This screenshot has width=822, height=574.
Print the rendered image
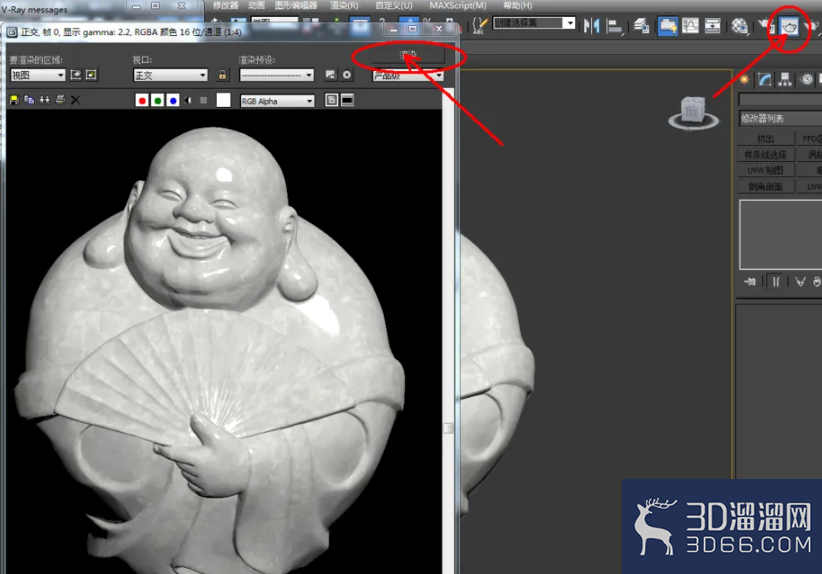tap(60, 100)
